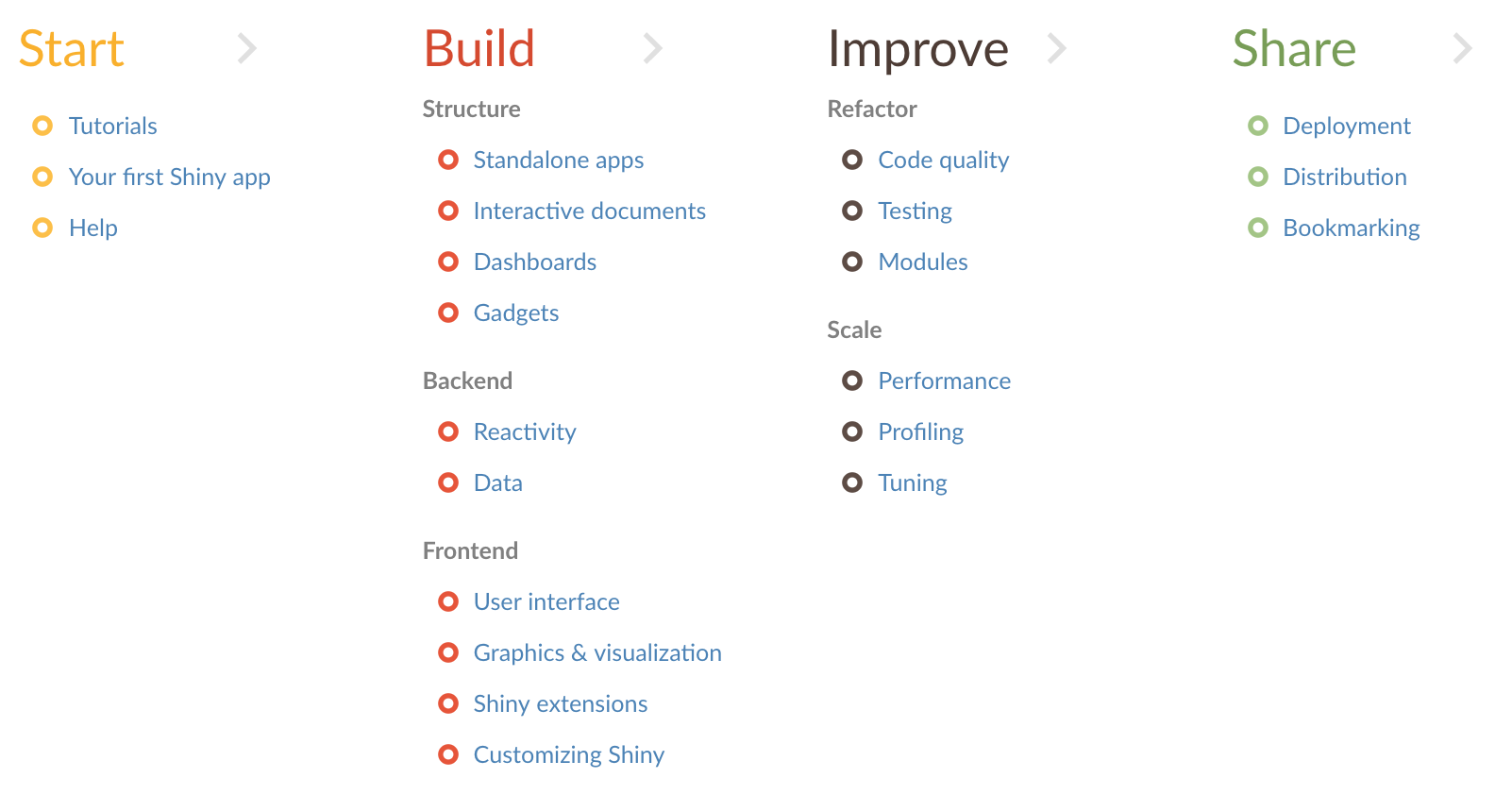The image size is (1512, 795).
Task: Click the red bullet next to Gadgets
Action: coord(448,313)
